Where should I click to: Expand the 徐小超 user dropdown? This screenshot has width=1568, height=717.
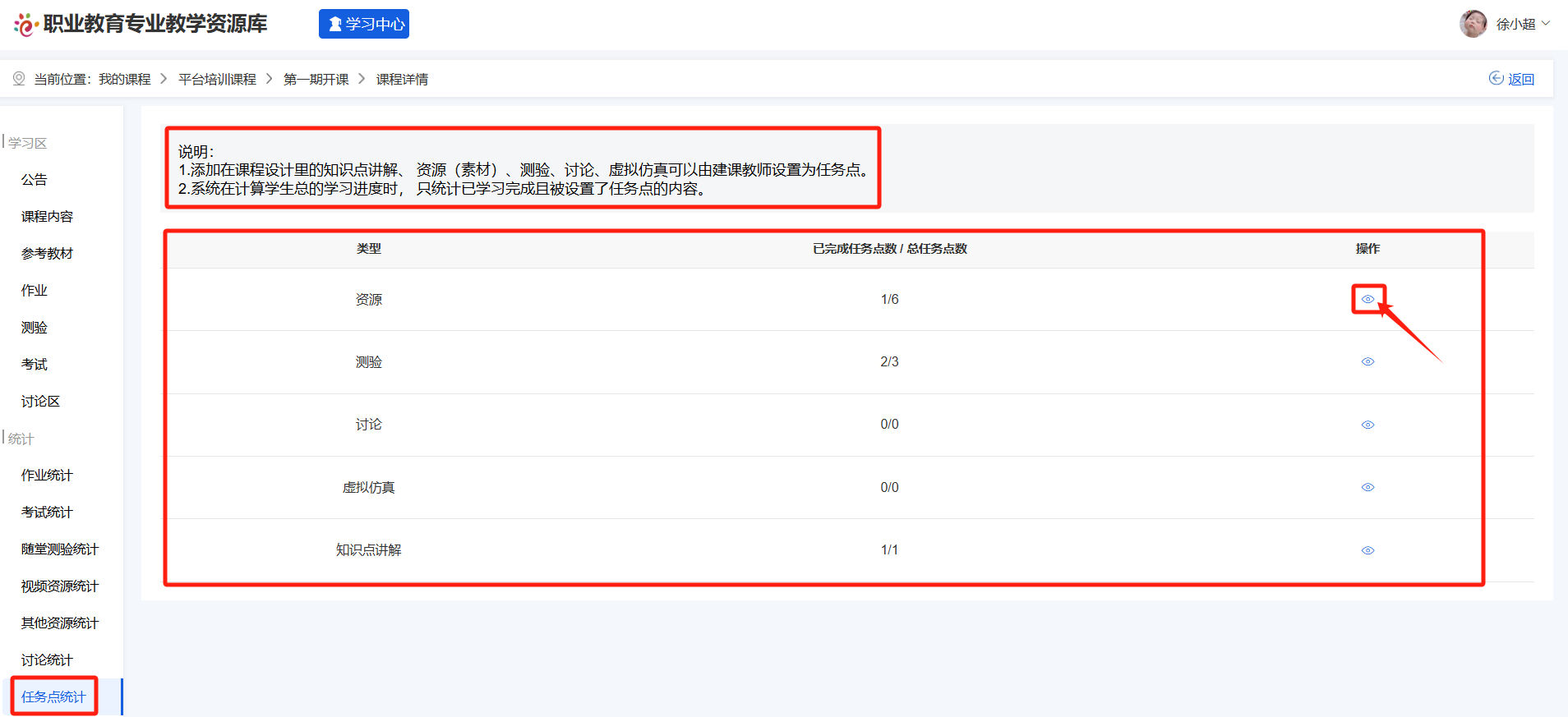tap(1523, 24)
